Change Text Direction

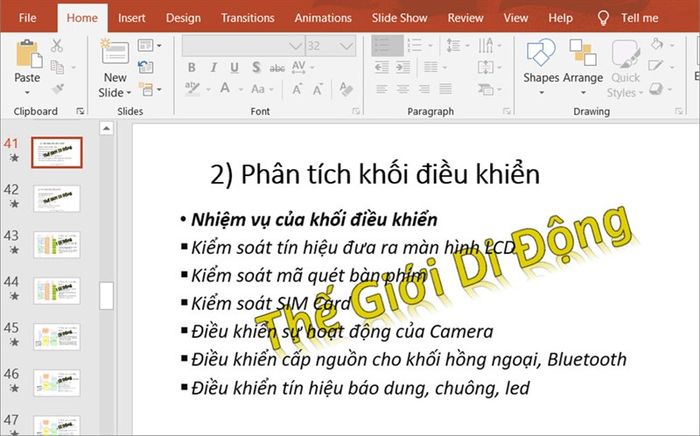(x=490, y=46)
